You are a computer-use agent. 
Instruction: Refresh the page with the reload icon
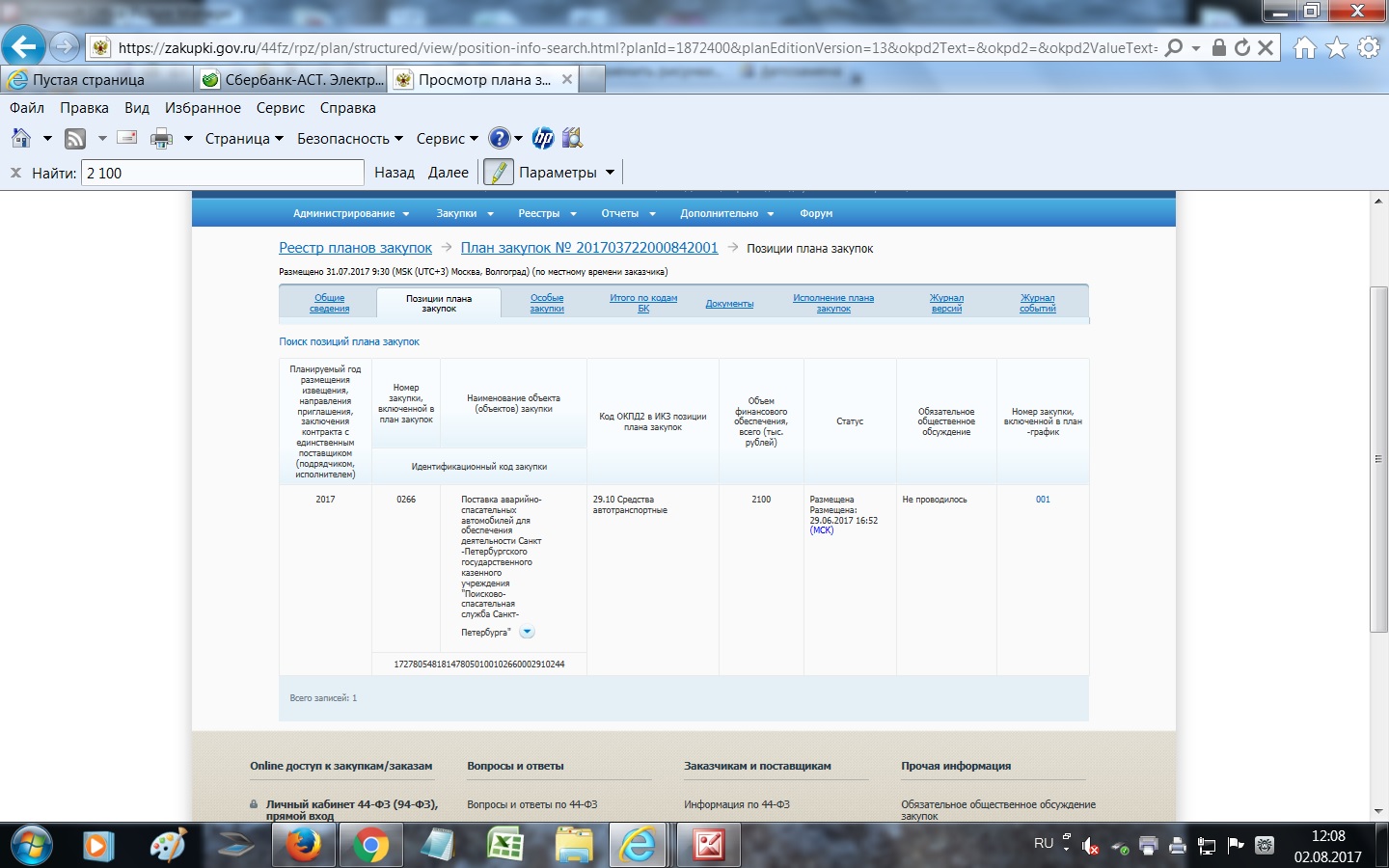click(x=1242, y=47)
